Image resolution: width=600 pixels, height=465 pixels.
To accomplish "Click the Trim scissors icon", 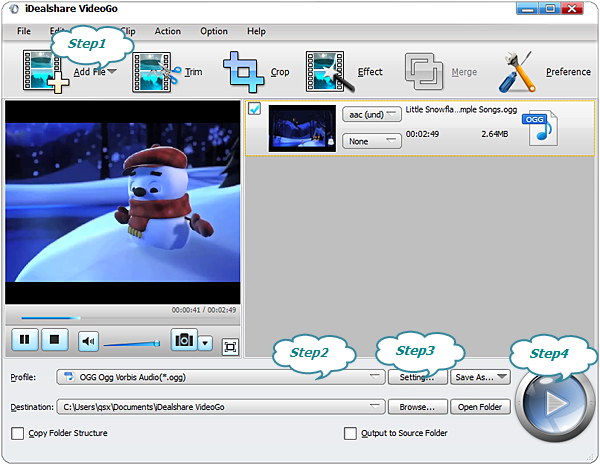I will tap(156, 72).
